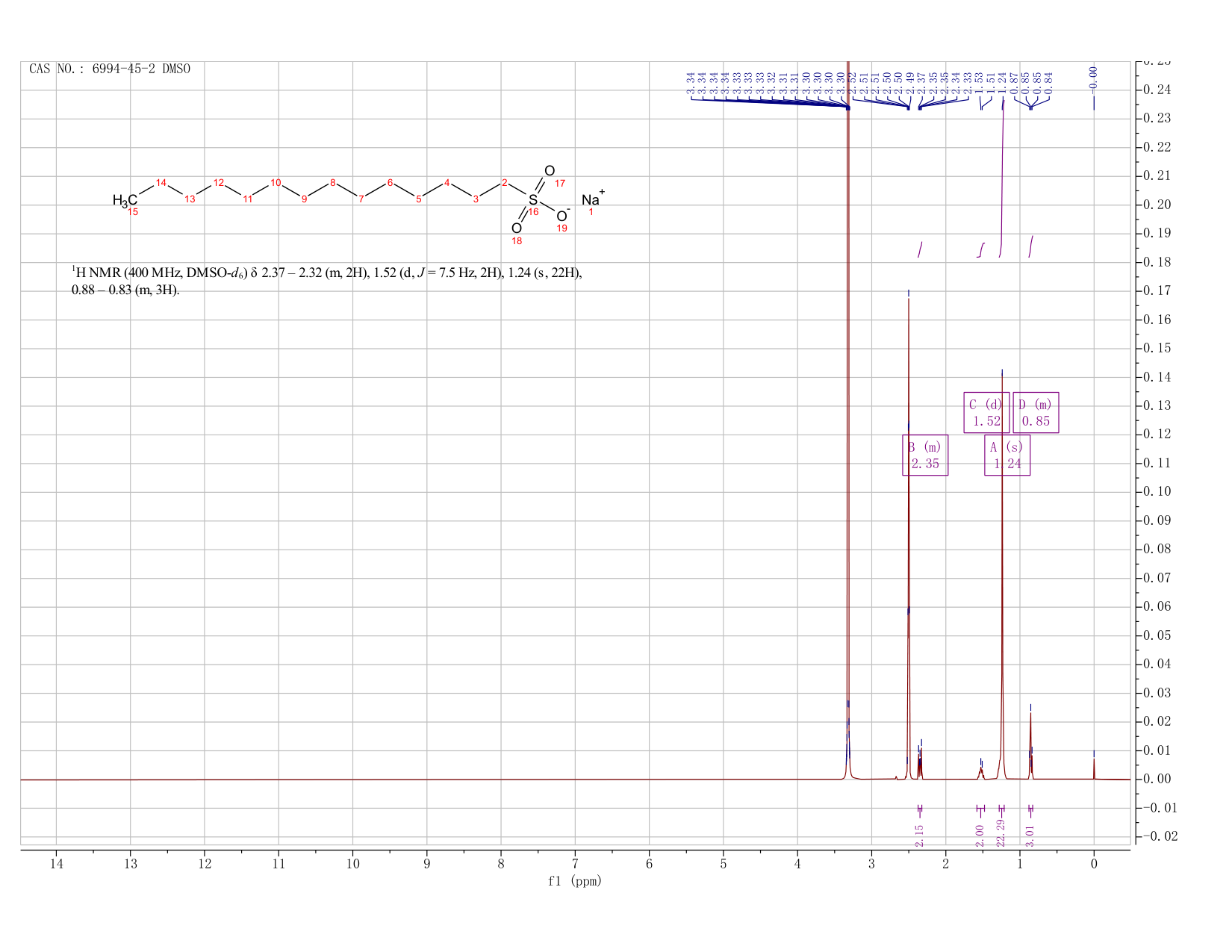Click the 22.29 integral value label

coord(1001,833)
